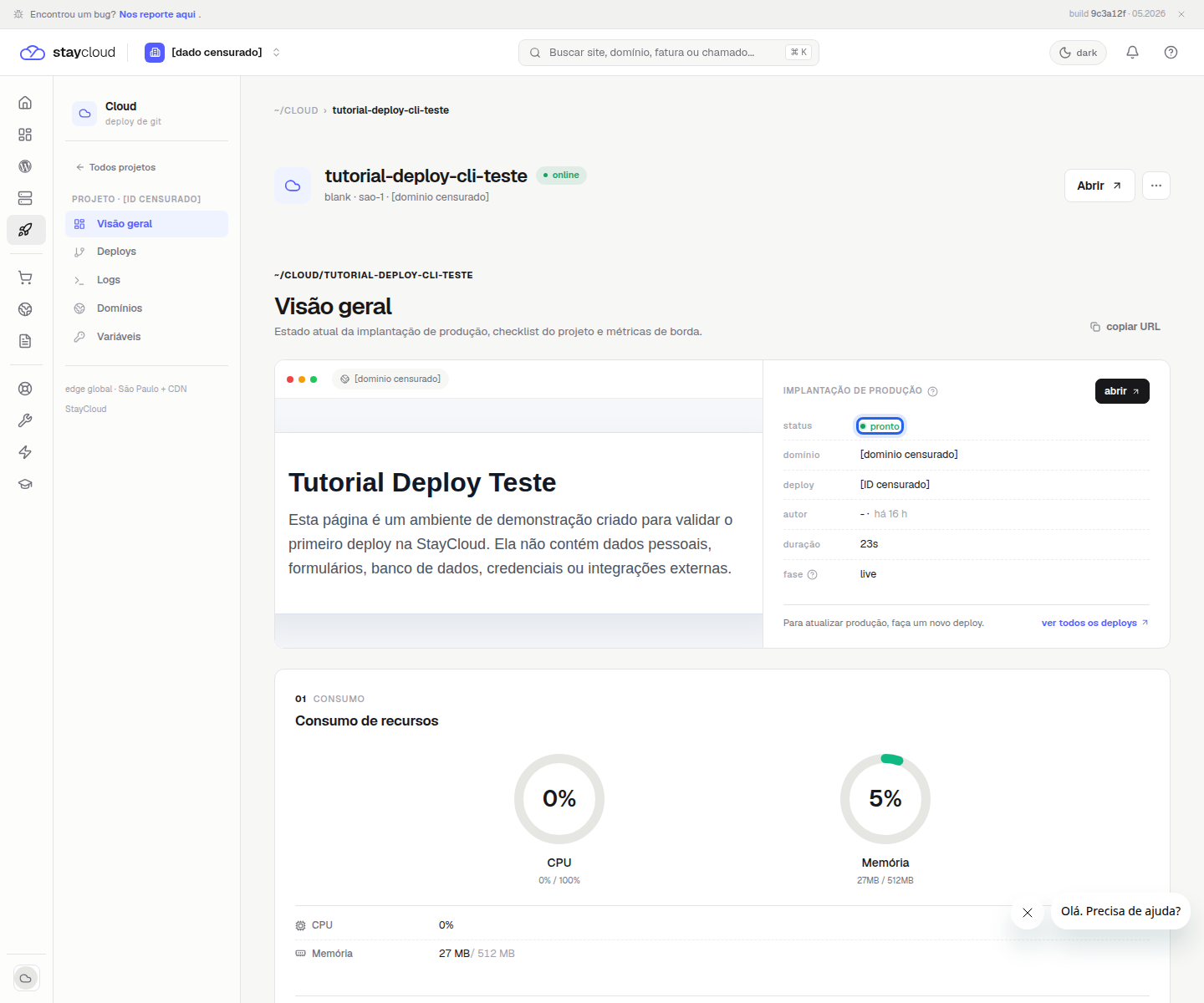The width and height of the screenshot is (1204, 1003).
Task: Open ver todos os deploys link
Action: 1095,623
